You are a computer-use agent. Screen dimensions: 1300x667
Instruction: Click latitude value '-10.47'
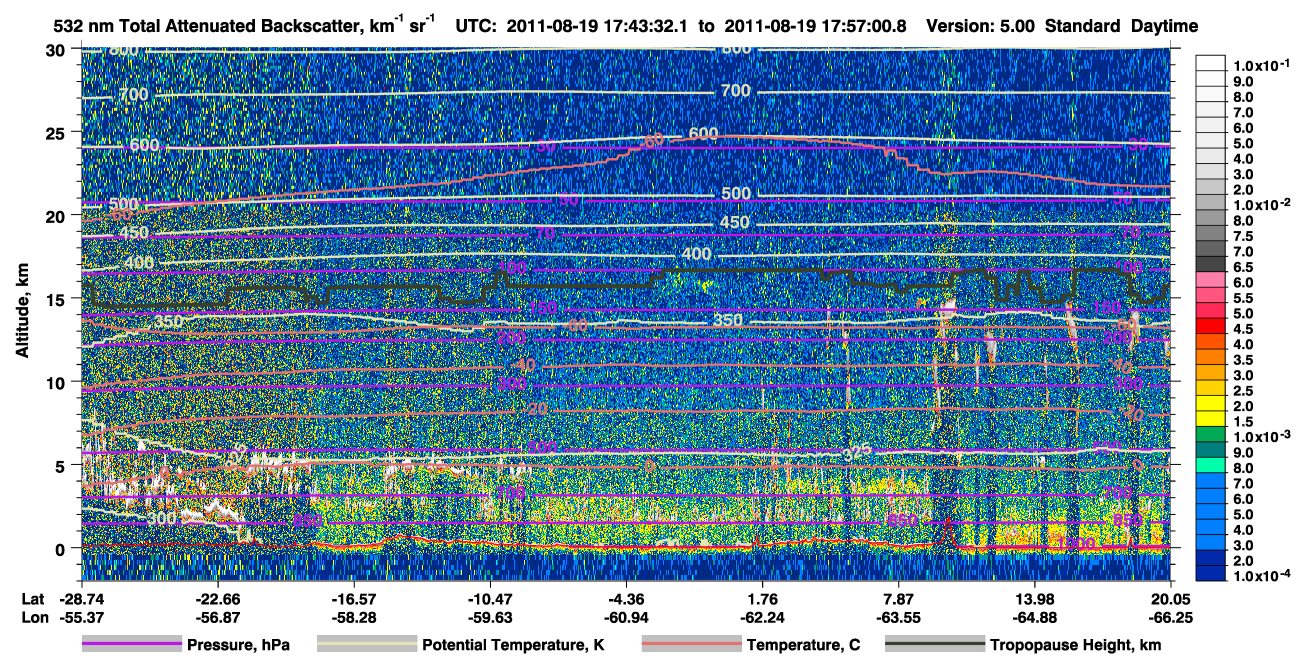(490, 599)
